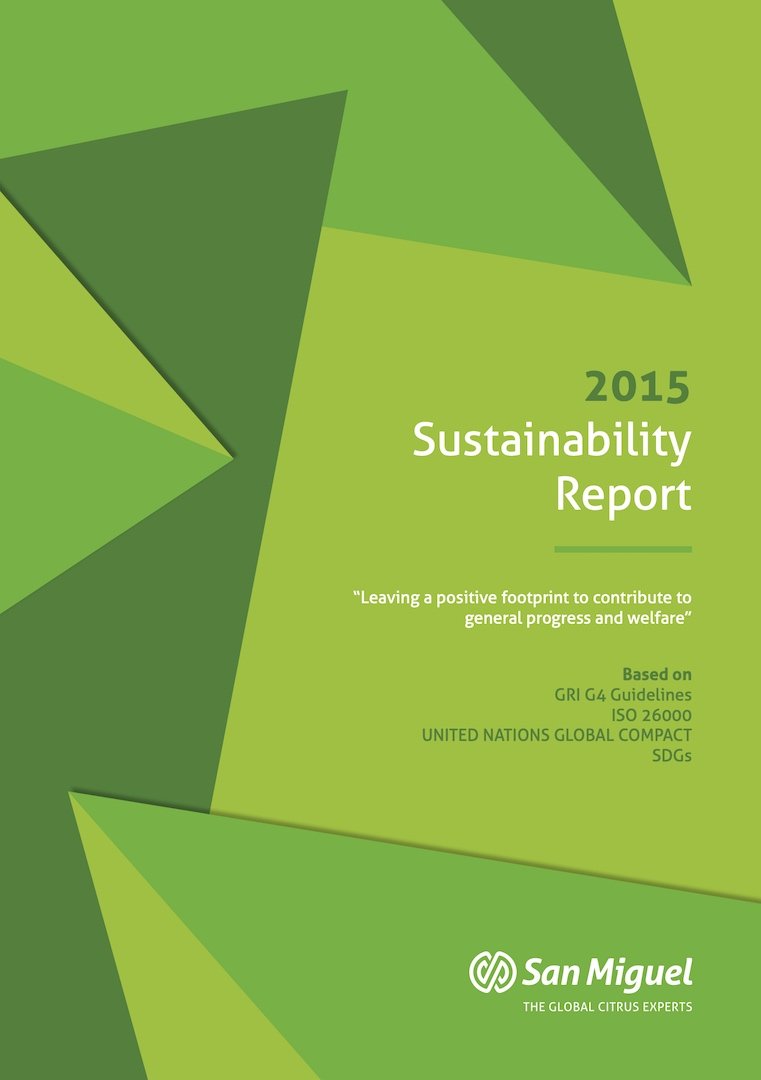Click the San Miguel logo emblem
The width and height of the screenshot is (761, 1080).
pos(492,972)
